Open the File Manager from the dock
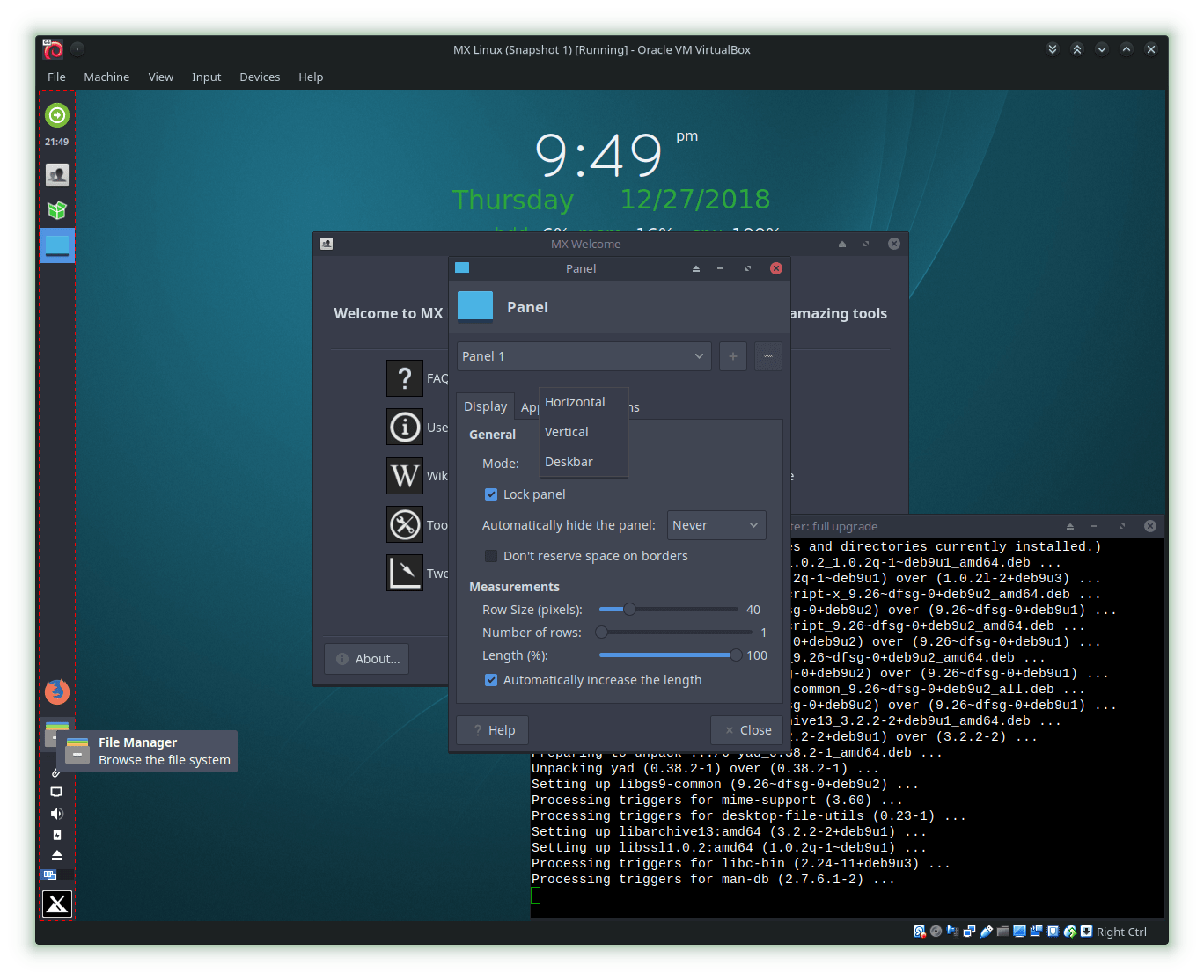This screenshot has height=980, width=1204. point(56,733)
